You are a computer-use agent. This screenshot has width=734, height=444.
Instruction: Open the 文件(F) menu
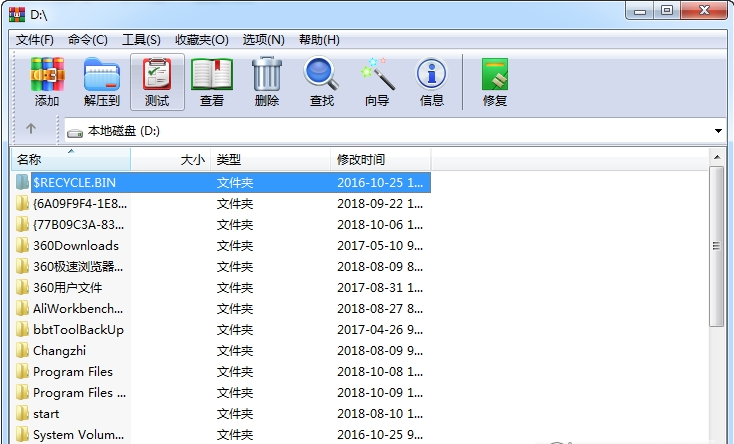[x=35, y=40]
